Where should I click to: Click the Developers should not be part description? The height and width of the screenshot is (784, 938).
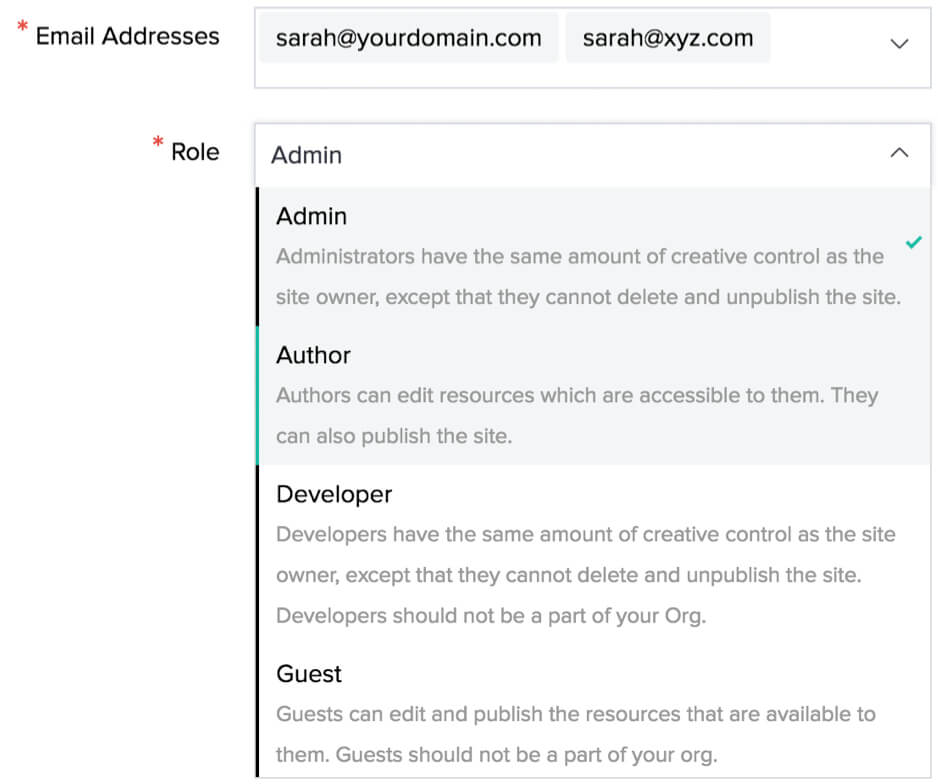(x=491, y=615)
